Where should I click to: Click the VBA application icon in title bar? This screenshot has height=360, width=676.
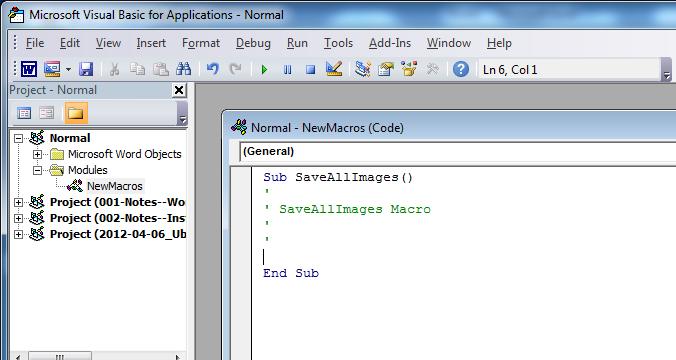[16, 15]
